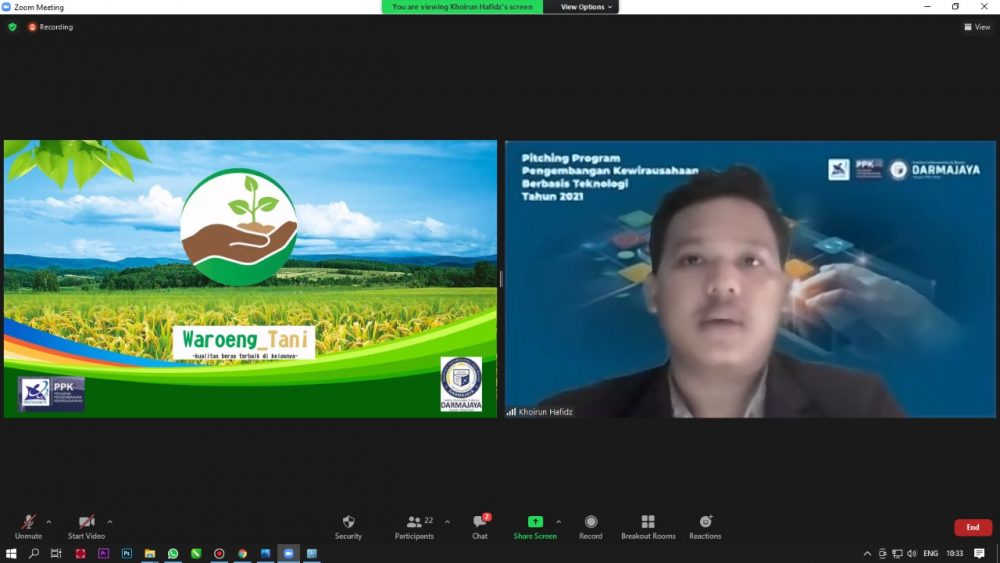This screenshot has height=563, width=1000.
Task: Open the clock showing 10:33
Action: [955, 553]
